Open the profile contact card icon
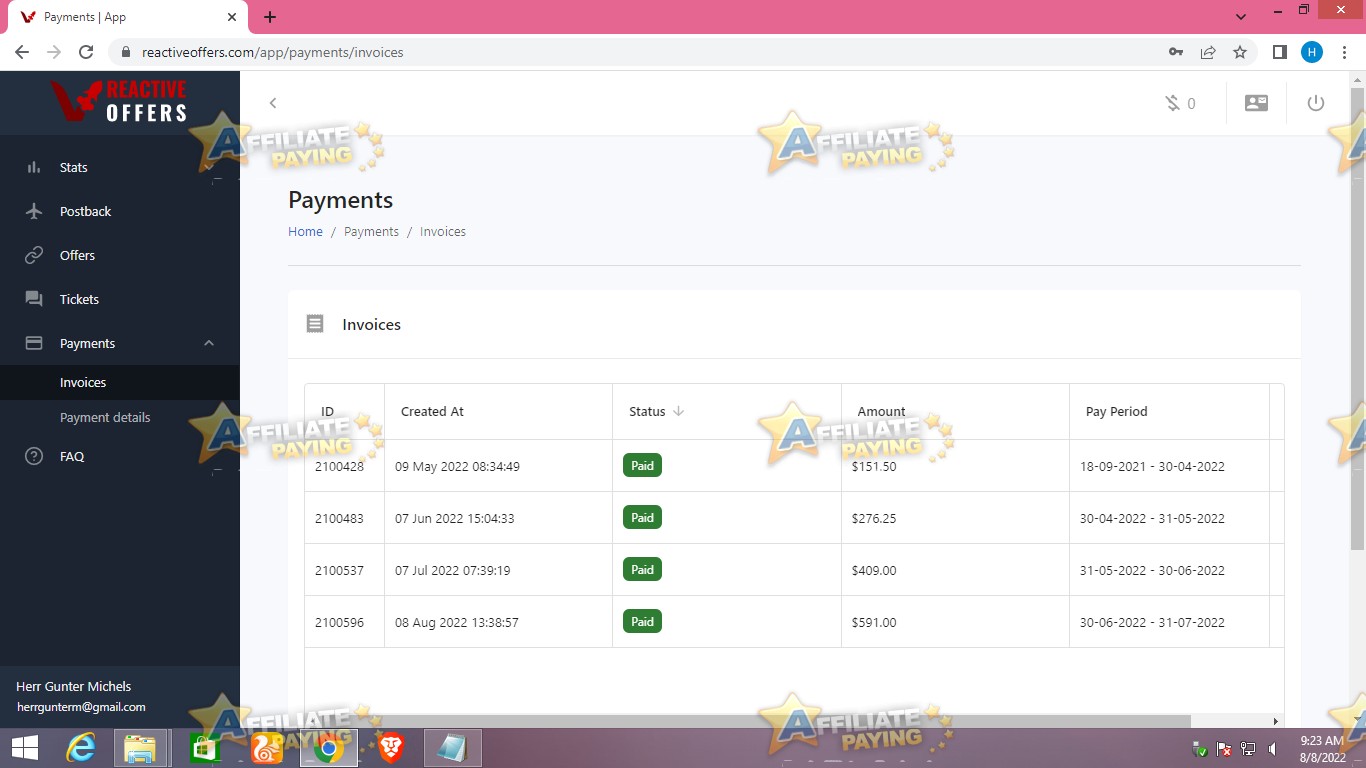Image resolution: width=1366 pixels, height=768 pixels. [x=1256, y=103]
